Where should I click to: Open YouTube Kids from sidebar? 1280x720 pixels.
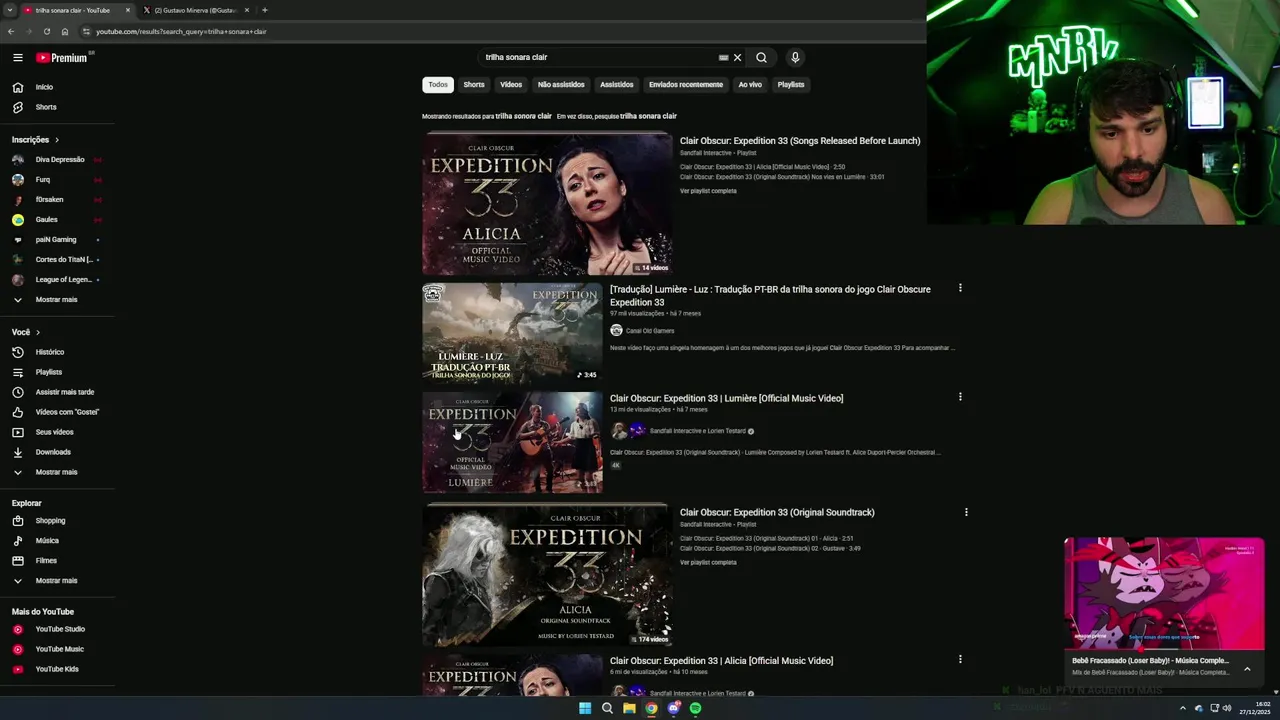click(57, 669)
